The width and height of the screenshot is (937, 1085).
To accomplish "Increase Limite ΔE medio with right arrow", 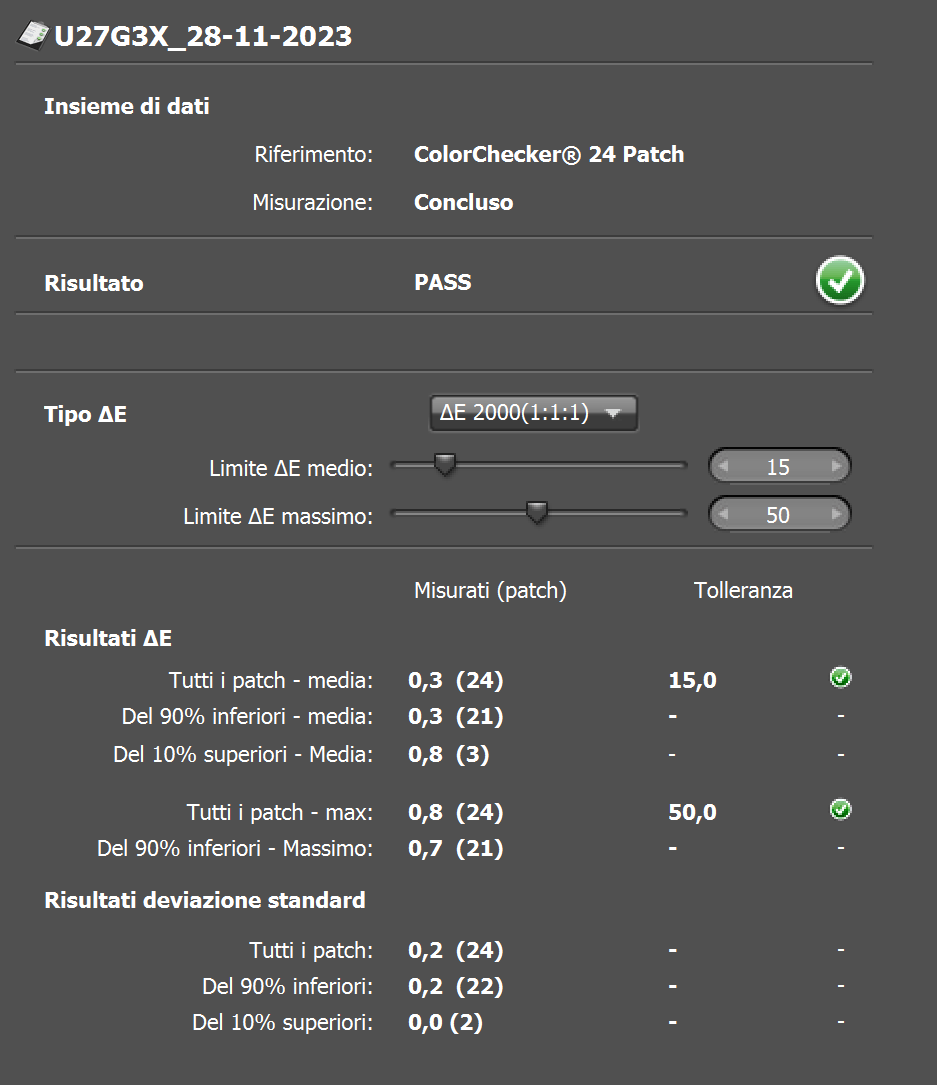I will click(836, 466).
